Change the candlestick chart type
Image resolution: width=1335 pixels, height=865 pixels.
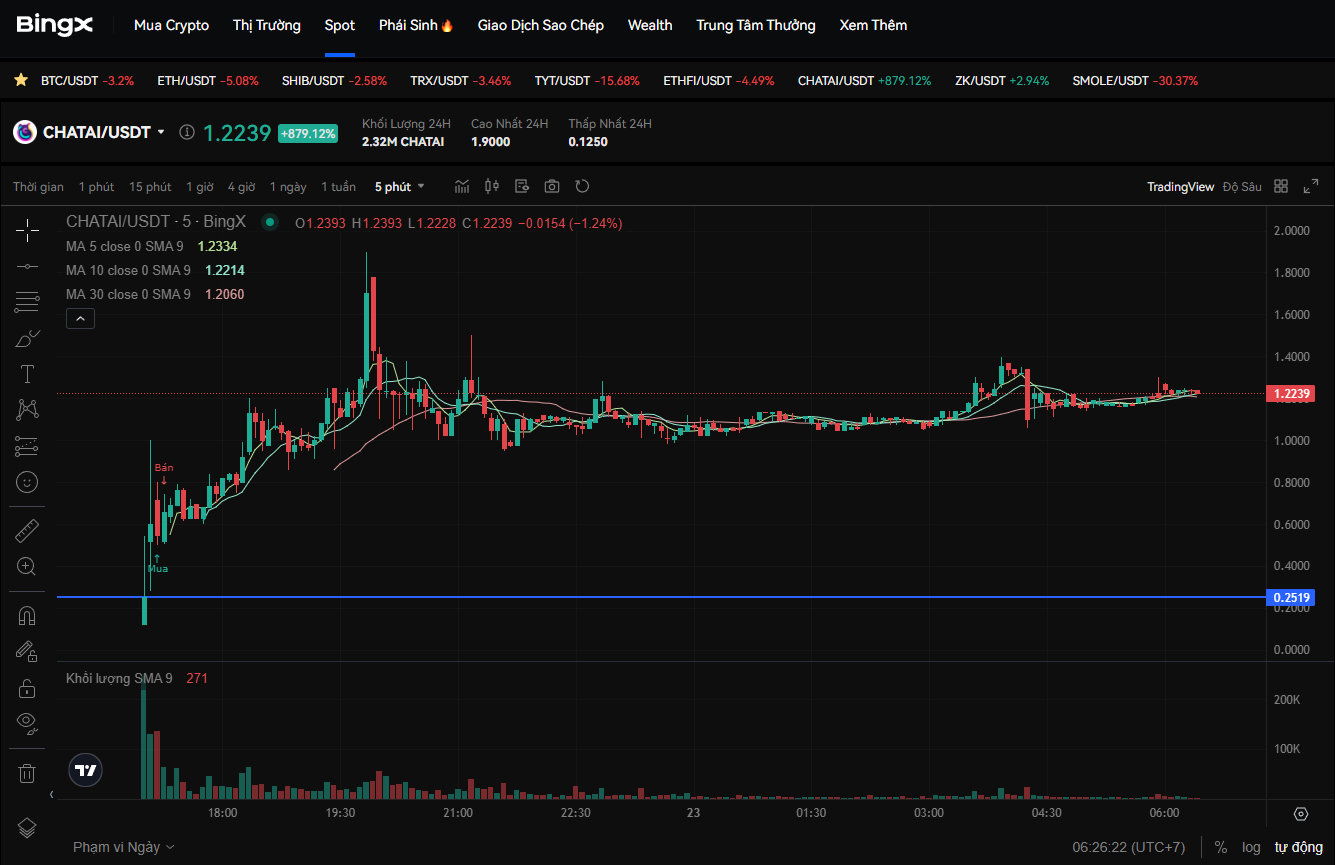[492, 186]
